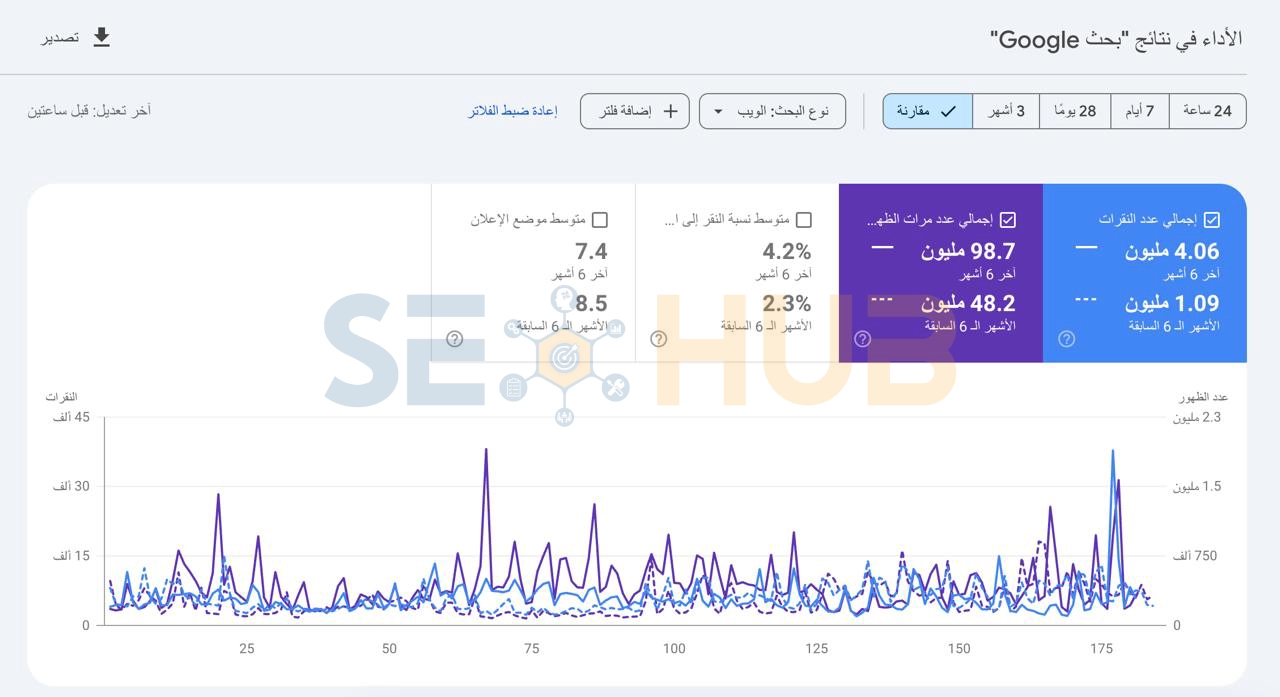The height and width of the screenshot is (697, 1280).
Task: Click reset filters link
Action: 512,111
